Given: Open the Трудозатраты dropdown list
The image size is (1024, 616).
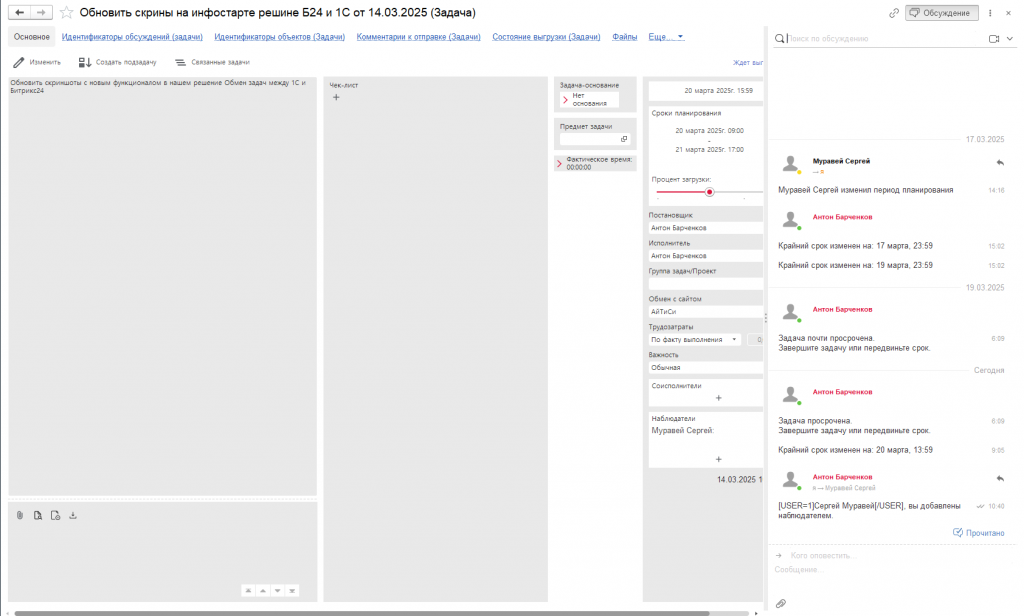Looking at the screenshot, I should click(x=735, y=339).
